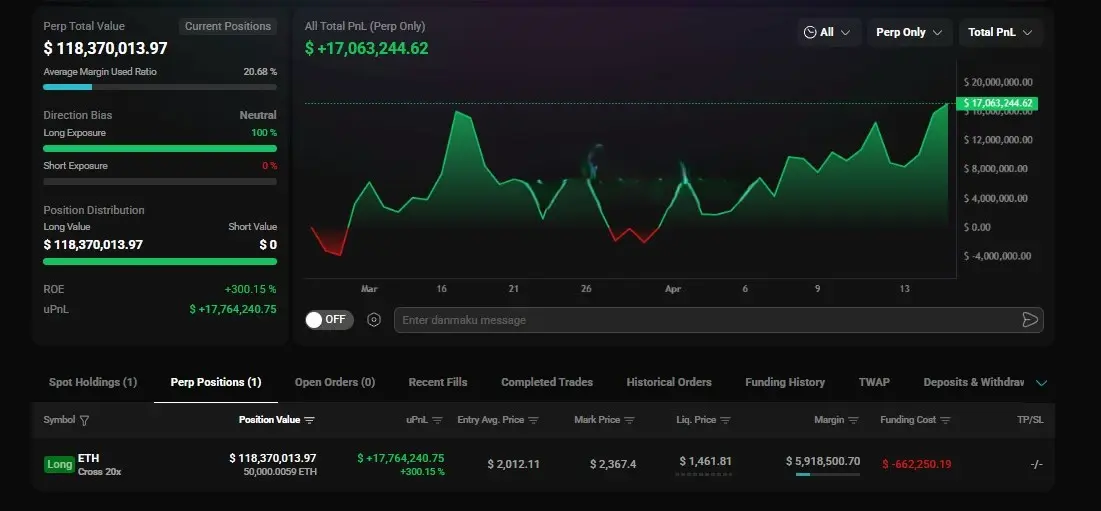Click the TP/SL -/- cell
The height and width of the screenshot is (511, 1101).
[x=1036, y=465]
